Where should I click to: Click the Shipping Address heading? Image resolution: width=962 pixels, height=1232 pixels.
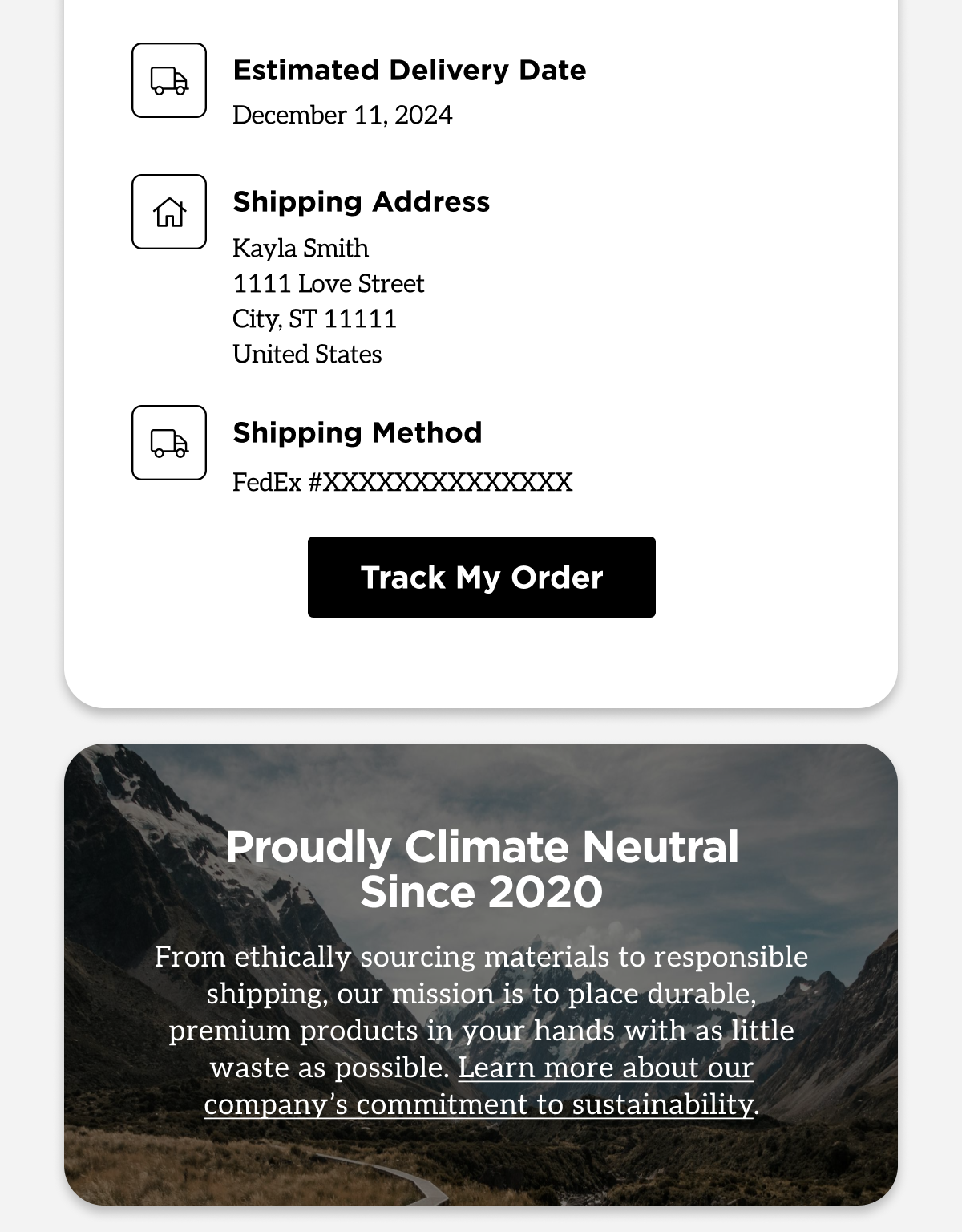[361, 202]
